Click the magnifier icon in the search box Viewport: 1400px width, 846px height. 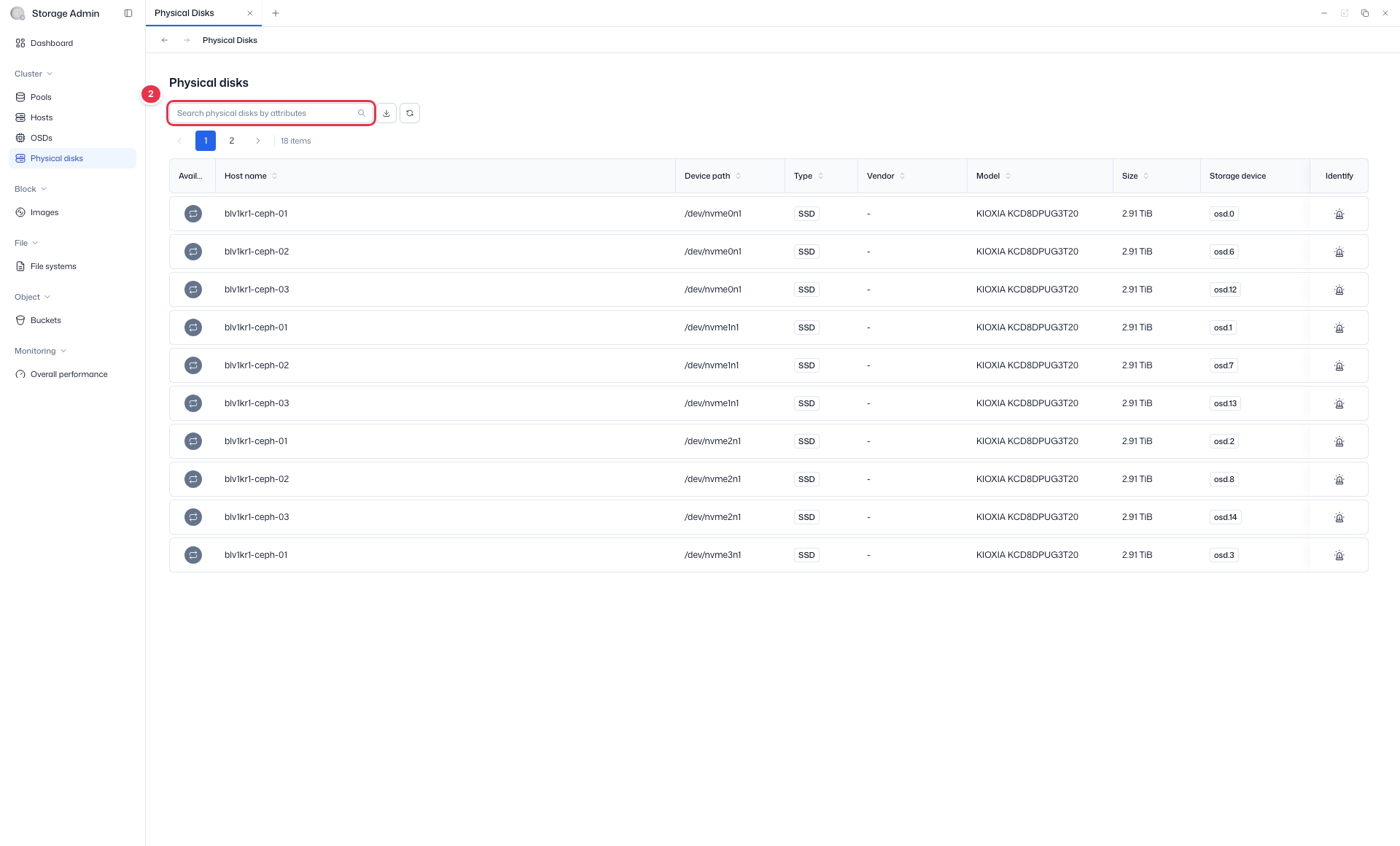pos(362,113)
